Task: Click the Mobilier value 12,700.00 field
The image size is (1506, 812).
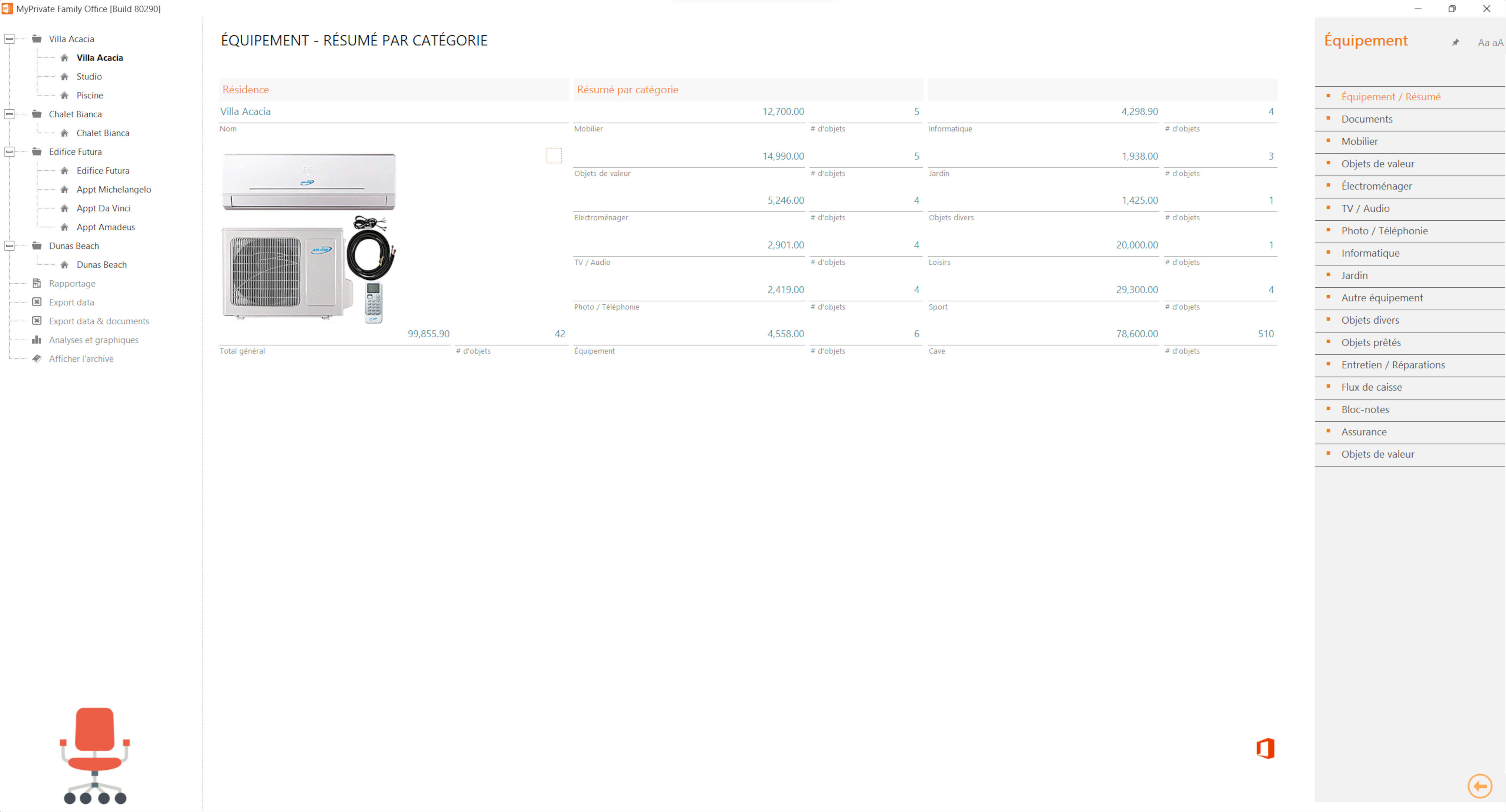Action: [783, 112]
